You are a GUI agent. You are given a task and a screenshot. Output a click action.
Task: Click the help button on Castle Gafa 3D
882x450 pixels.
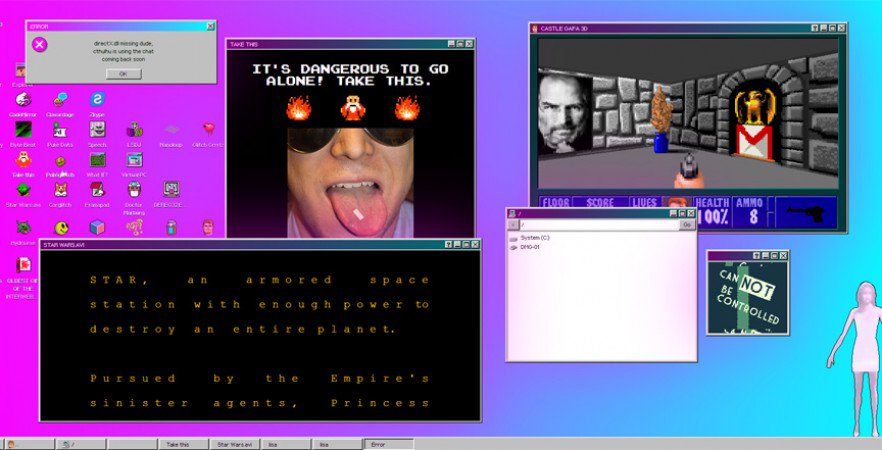click(x=814, y=28)
